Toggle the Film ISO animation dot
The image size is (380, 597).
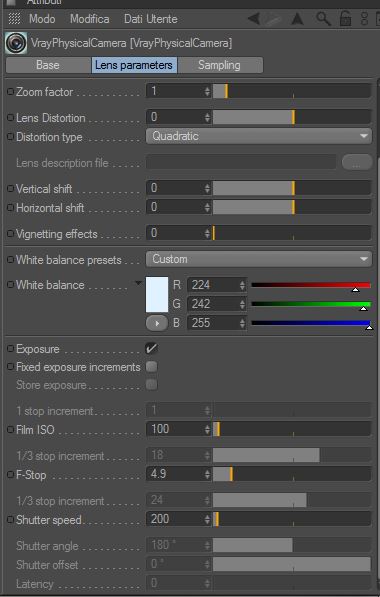coord(11,429)
